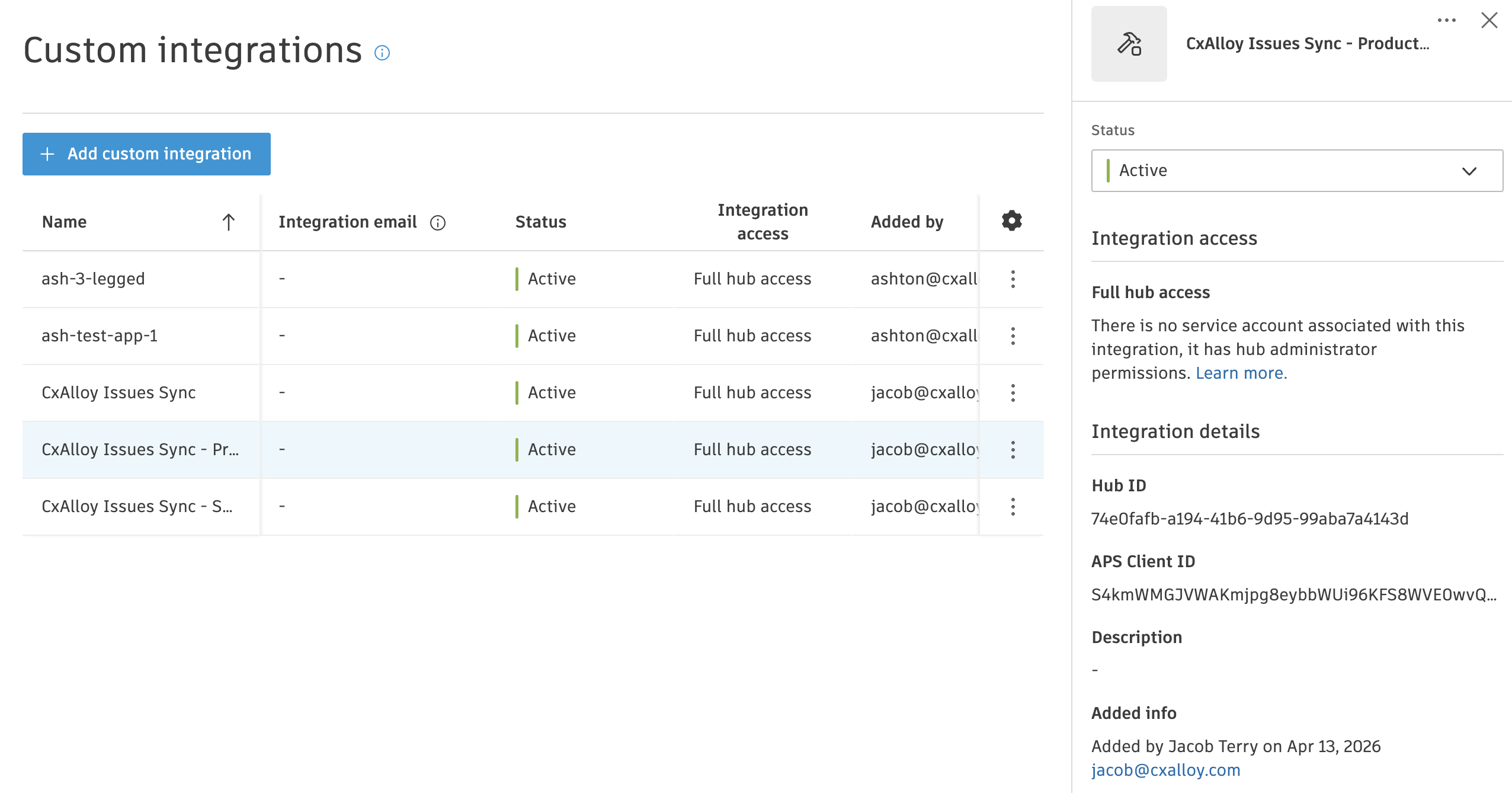Click Add custom integration button
This screenshot has width=1512, height=793.
pyautogui.click(x=146, y=154)
